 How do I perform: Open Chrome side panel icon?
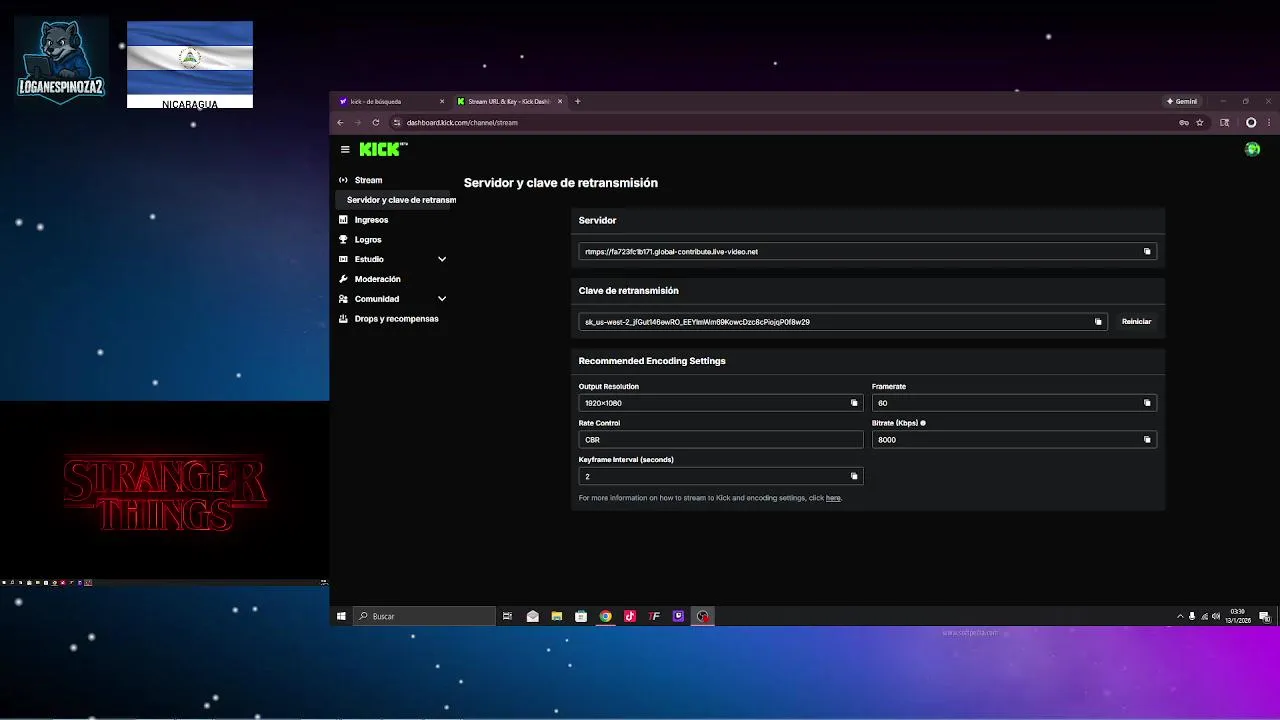[x=1225, y=122]
